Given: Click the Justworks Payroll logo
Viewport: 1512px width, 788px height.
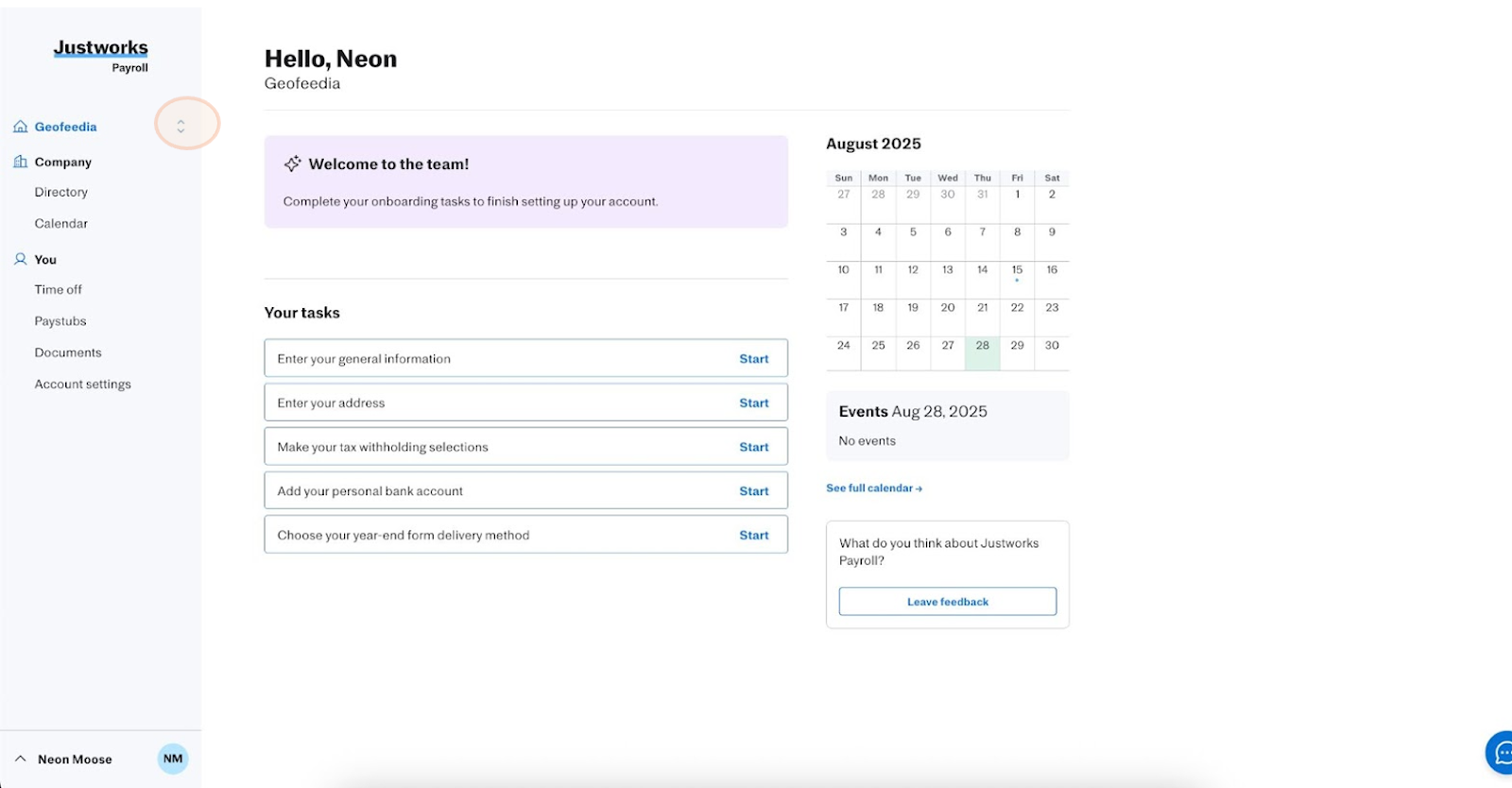Looking at the screenshot, I should pyautogui.click(x=101, y=55).
